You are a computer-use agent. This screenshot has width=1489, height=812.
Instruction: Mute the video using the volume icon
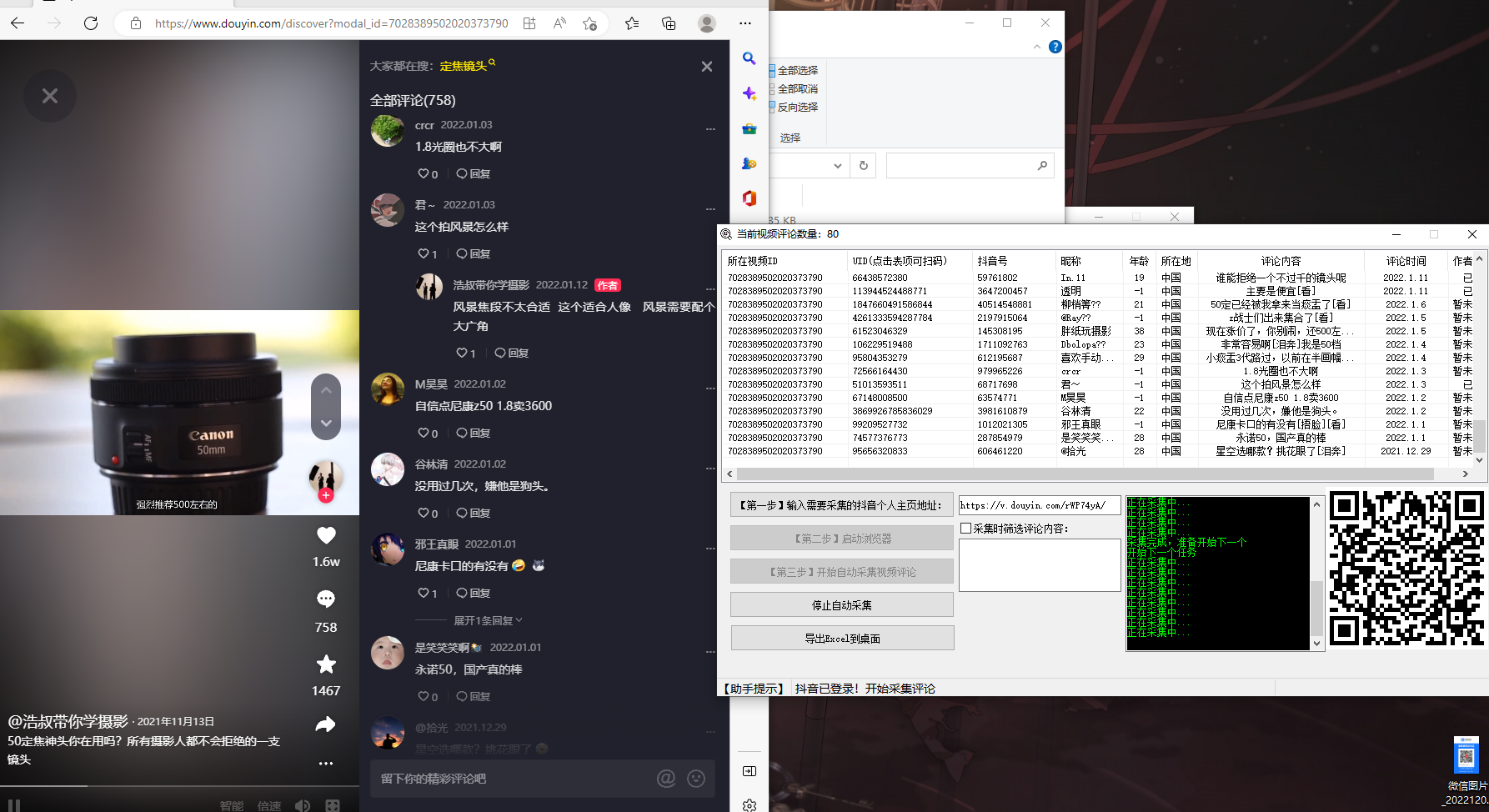pos(303,805)
